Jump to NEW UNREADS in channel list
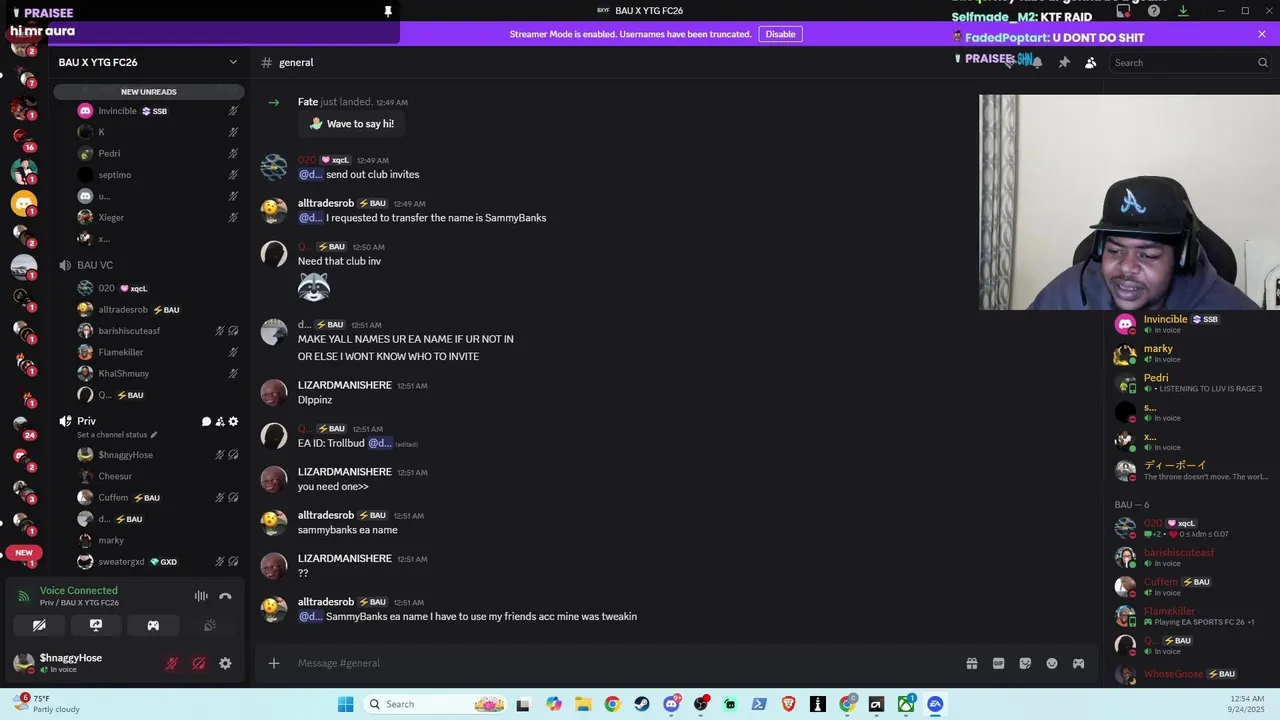The image size is (1280, 720). 148,92
